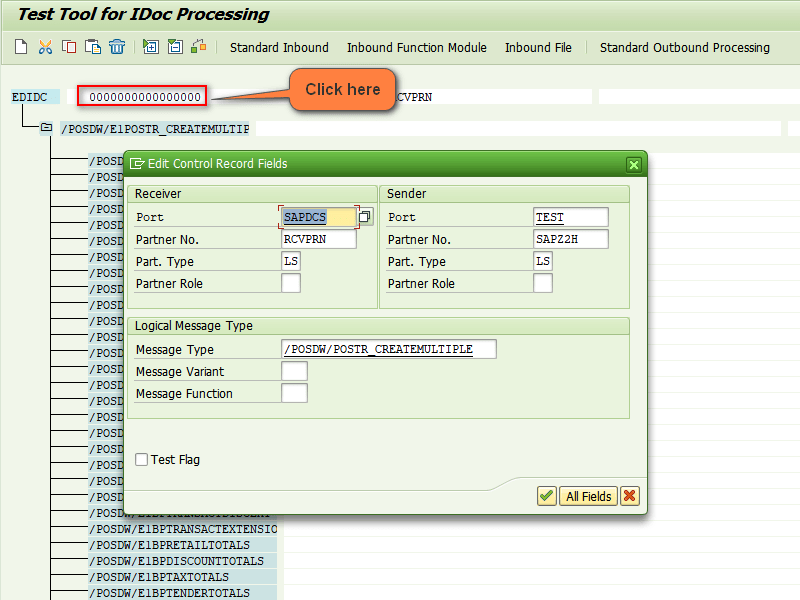The image size is (800, 600).
Task: Select the /POSDW/E1BPTAXTOTALS tree segment
Action: click(159, 577)
